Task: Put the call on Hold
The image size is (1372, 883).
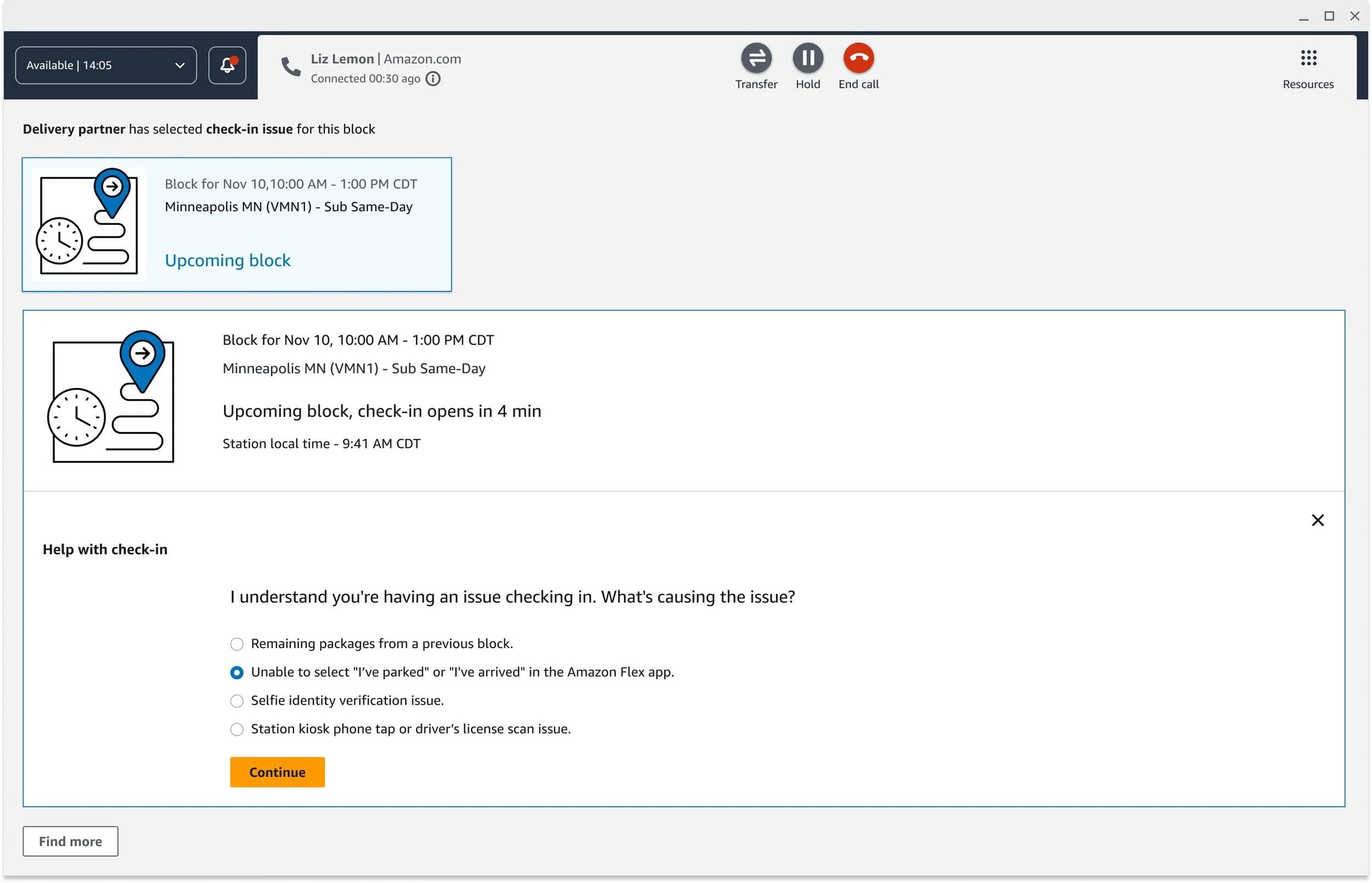Action: pyautogui.click(x=808, y=58)
